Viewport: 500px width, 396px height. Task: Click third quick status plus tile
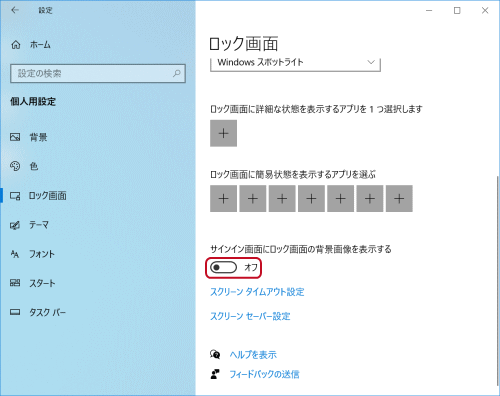[282, 199]
